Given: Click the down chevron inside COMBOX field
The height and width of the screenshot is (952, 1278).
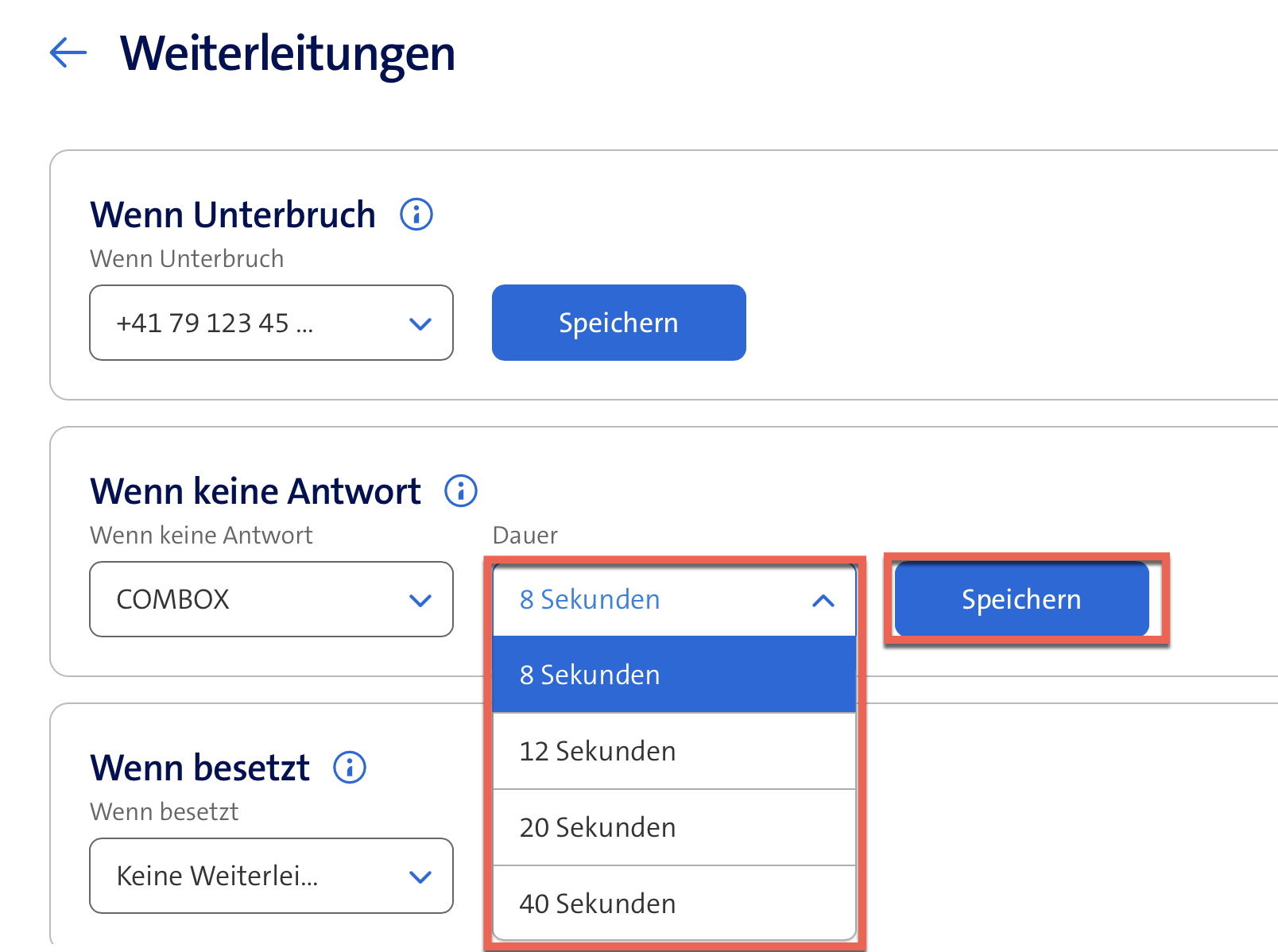Looking at the screenshot, I should coord(420,600).
